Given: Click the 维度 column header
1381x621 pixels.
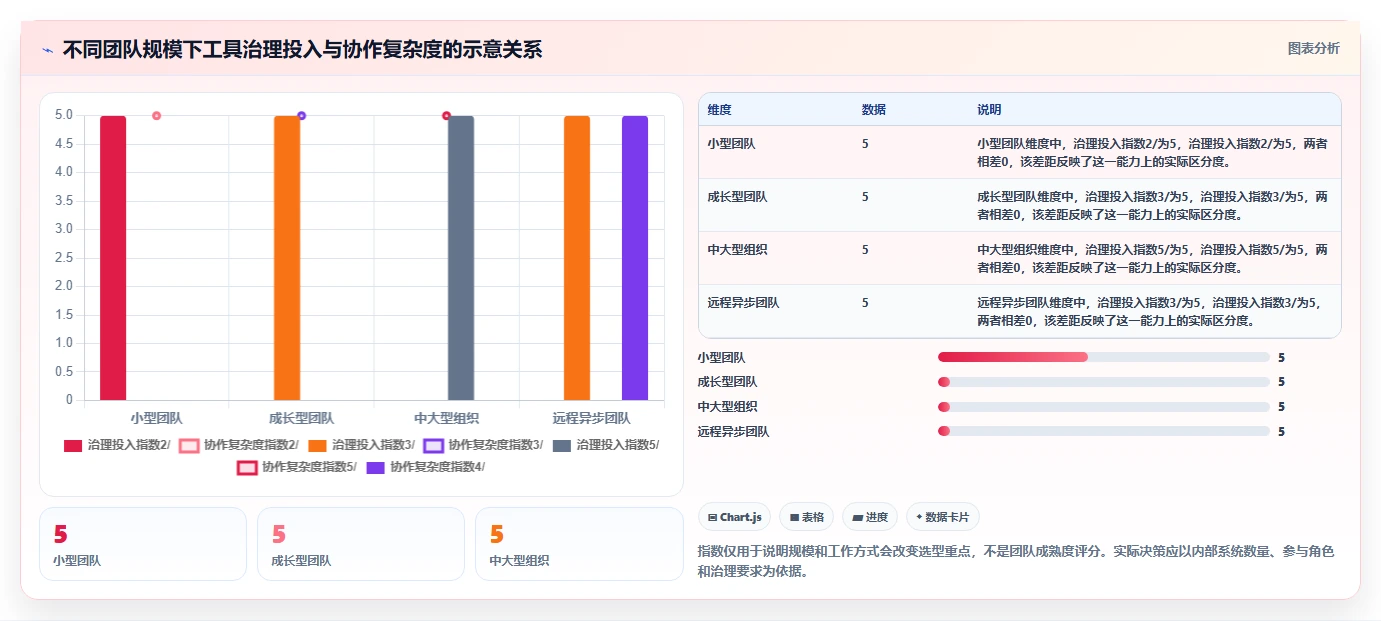Looking at the screenshot, I should [x=720, y=110].
